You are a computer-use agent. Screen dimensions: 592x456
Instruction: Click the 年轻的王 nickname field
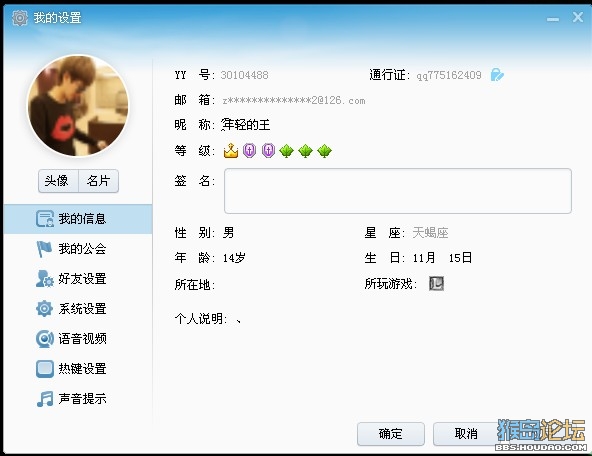coord(246,125)
